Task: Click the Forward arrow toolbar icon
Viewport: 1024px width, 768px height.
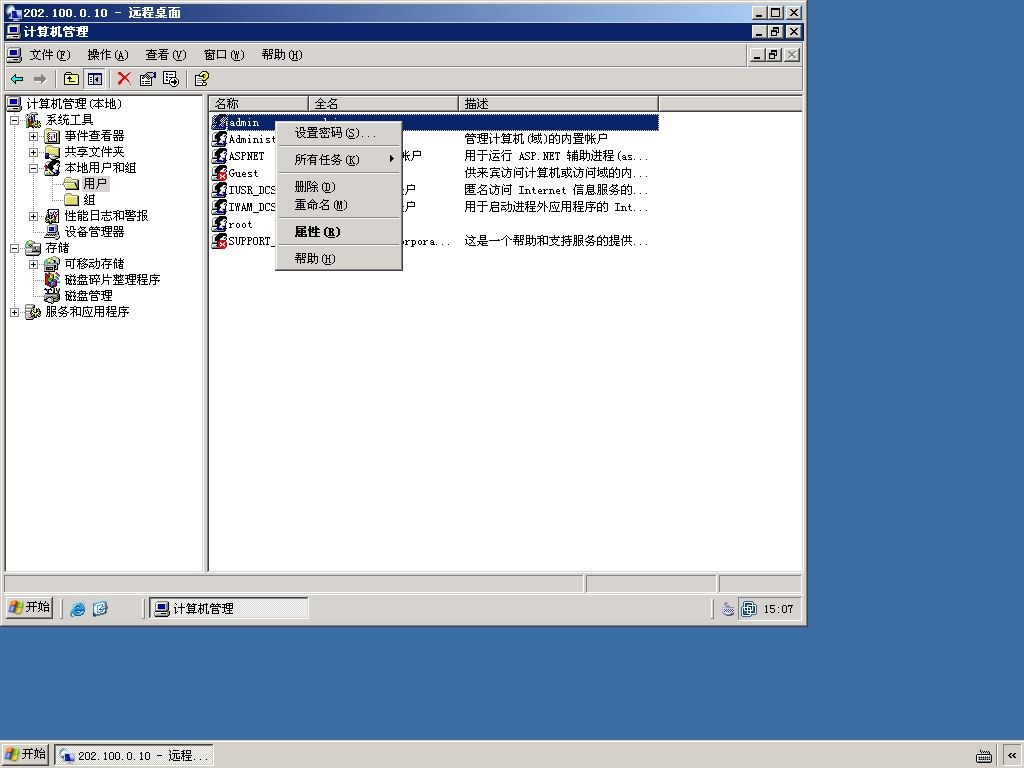Action: (x=40, y=79)
